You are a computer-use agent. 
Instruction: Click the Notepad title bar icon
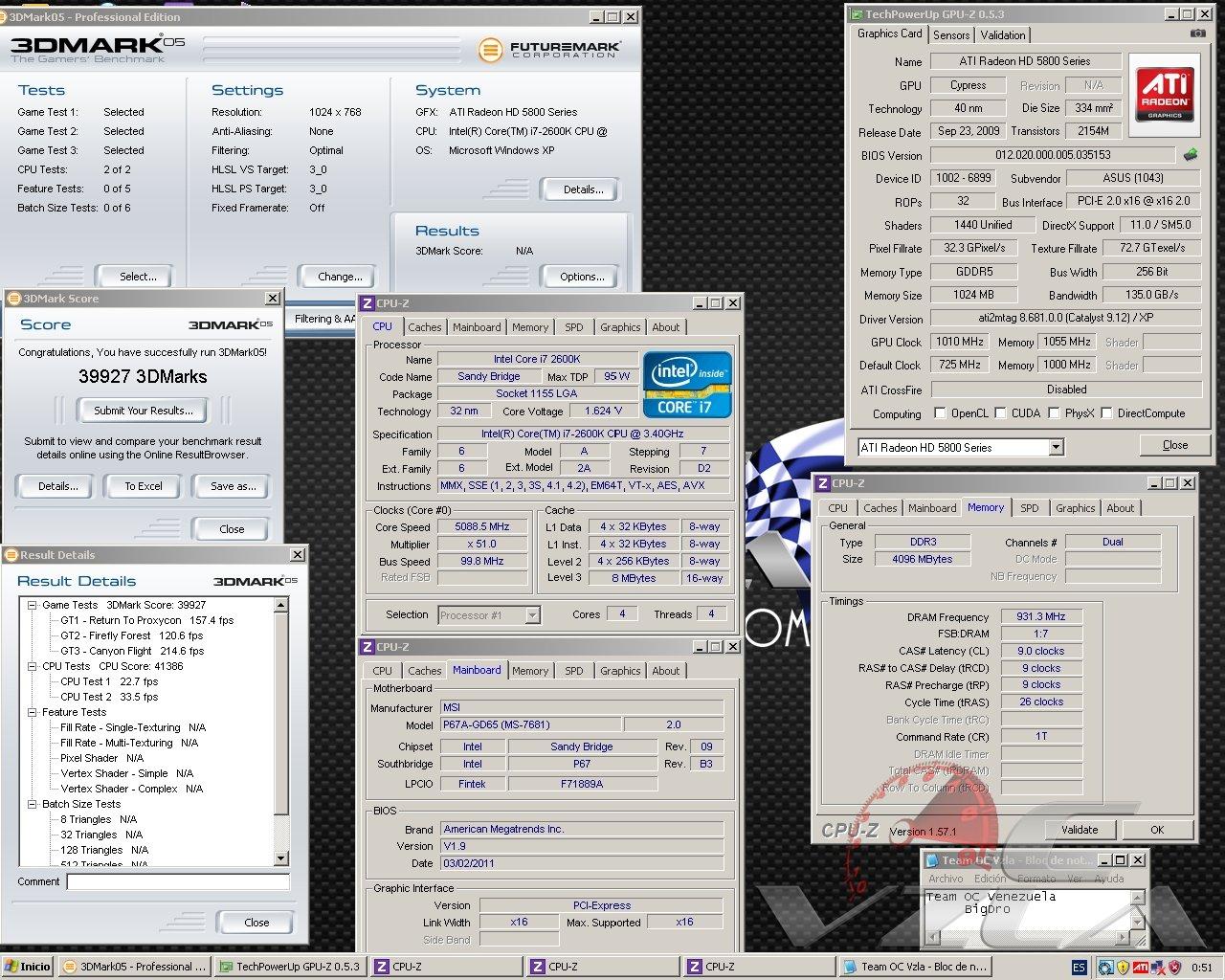click(x=933, y=860)
